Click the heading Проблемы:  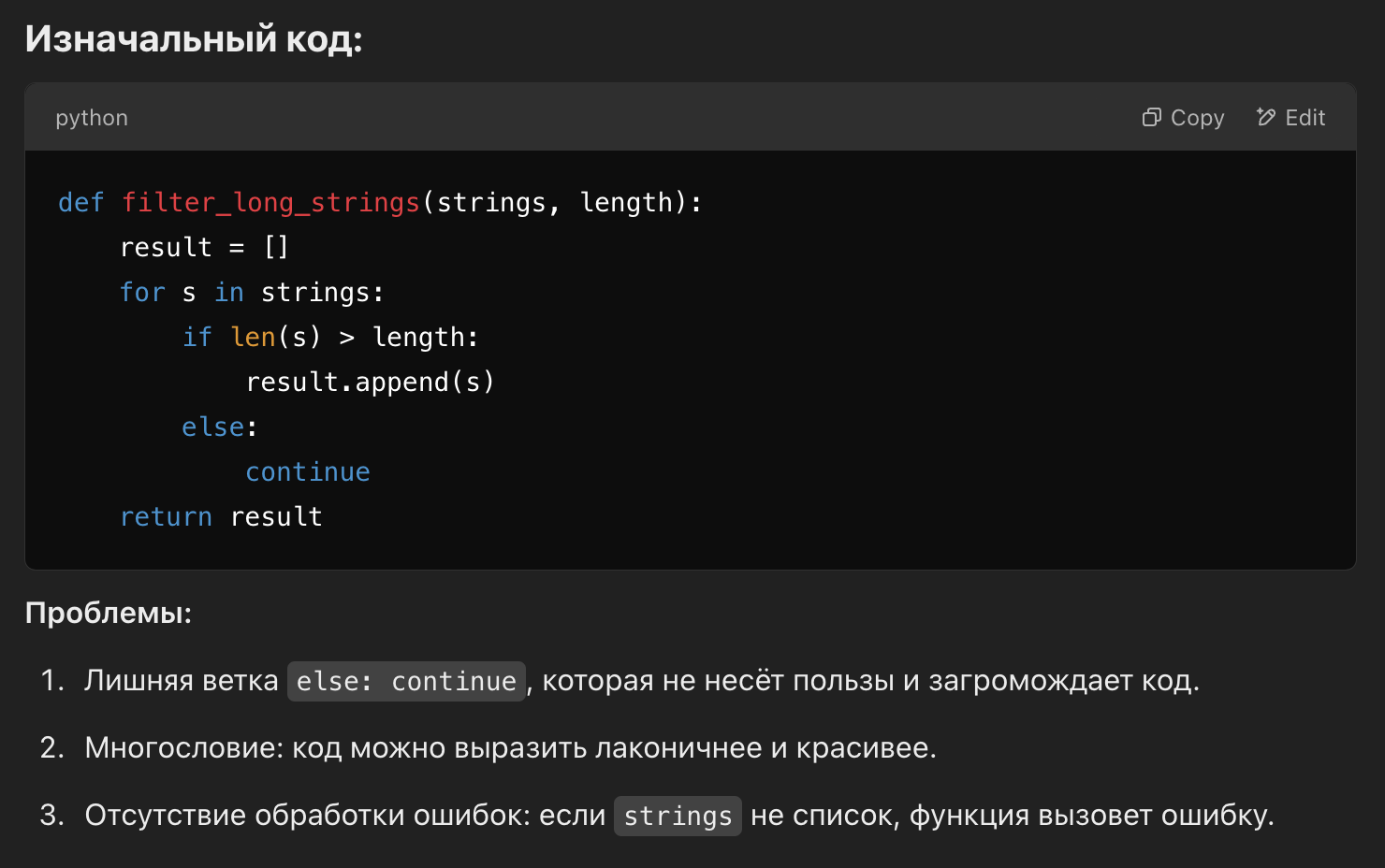pyautogui.click(x=108, y=614)
